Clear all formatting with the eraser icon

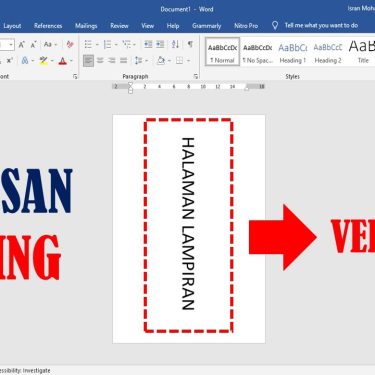(70, 44)
